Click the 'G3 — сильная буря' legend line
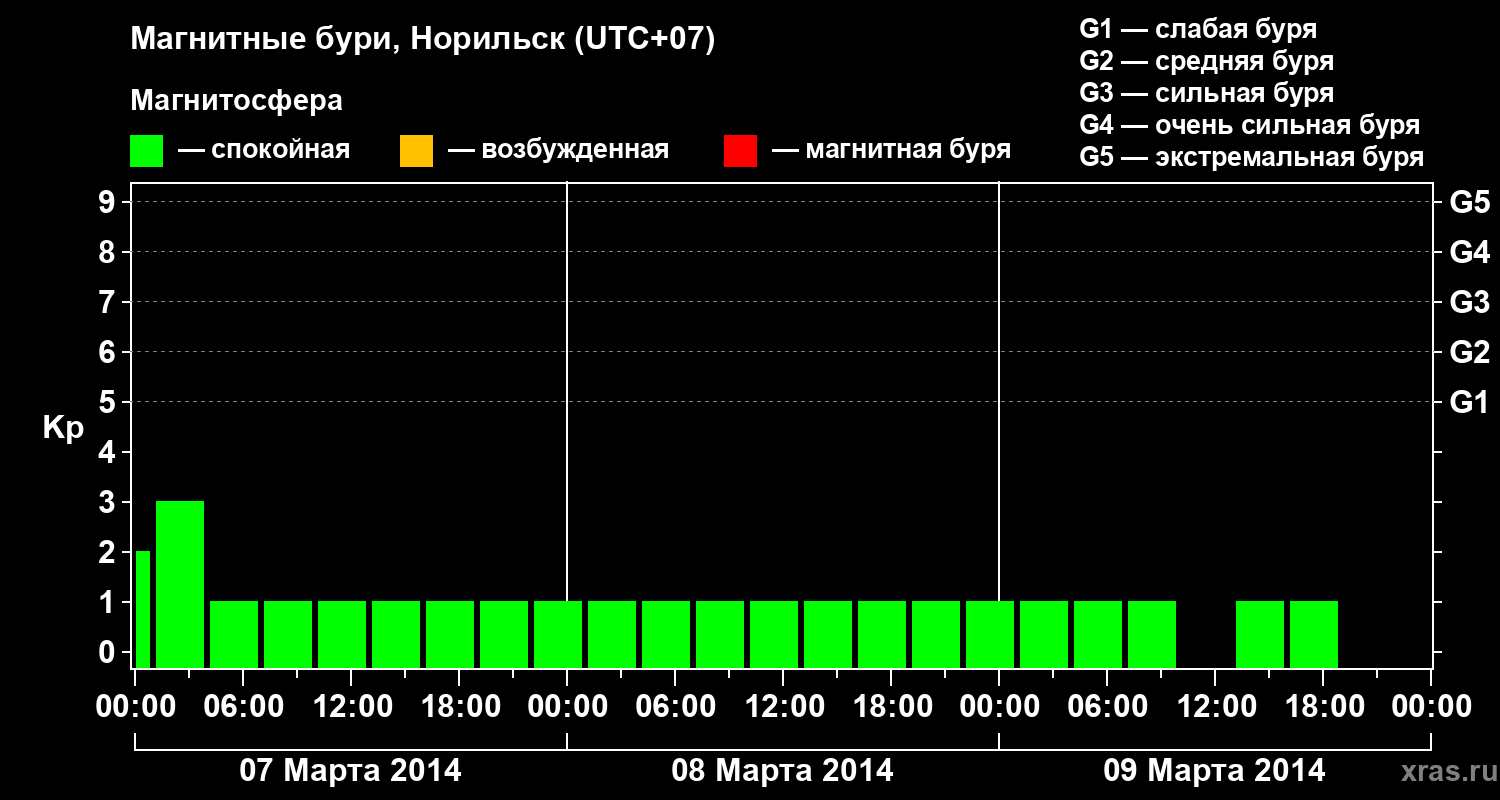The width and height of the screenshot is (1500, 800). tap(1207, 93)
